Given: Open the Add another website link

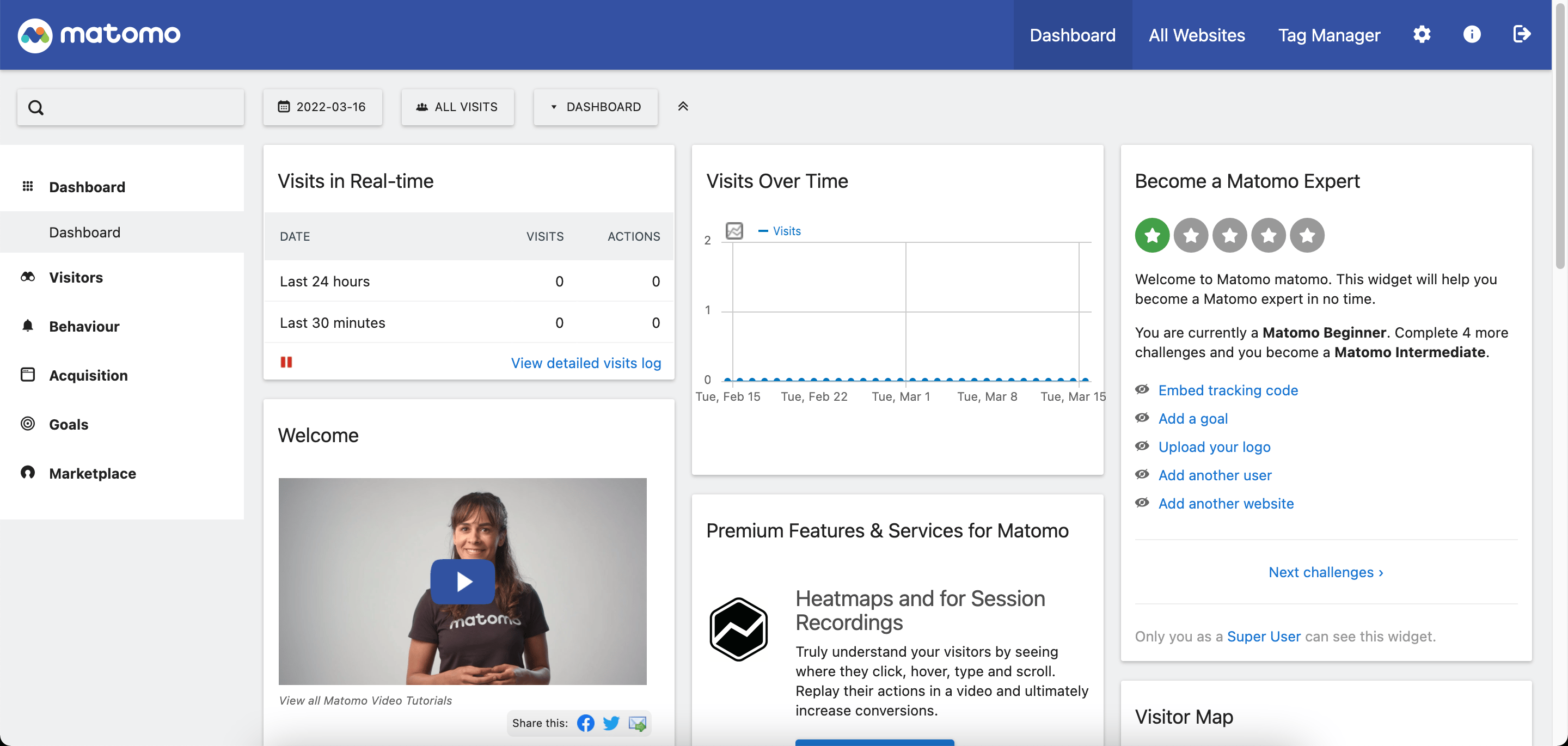Looking at the screenshot, I should pos(1226,504).
